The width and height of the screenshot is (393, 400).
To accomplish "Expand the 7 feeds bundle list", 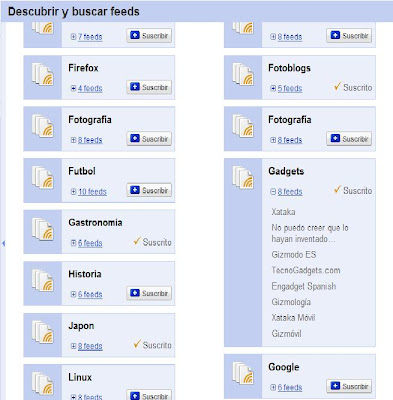I will 73,37.
